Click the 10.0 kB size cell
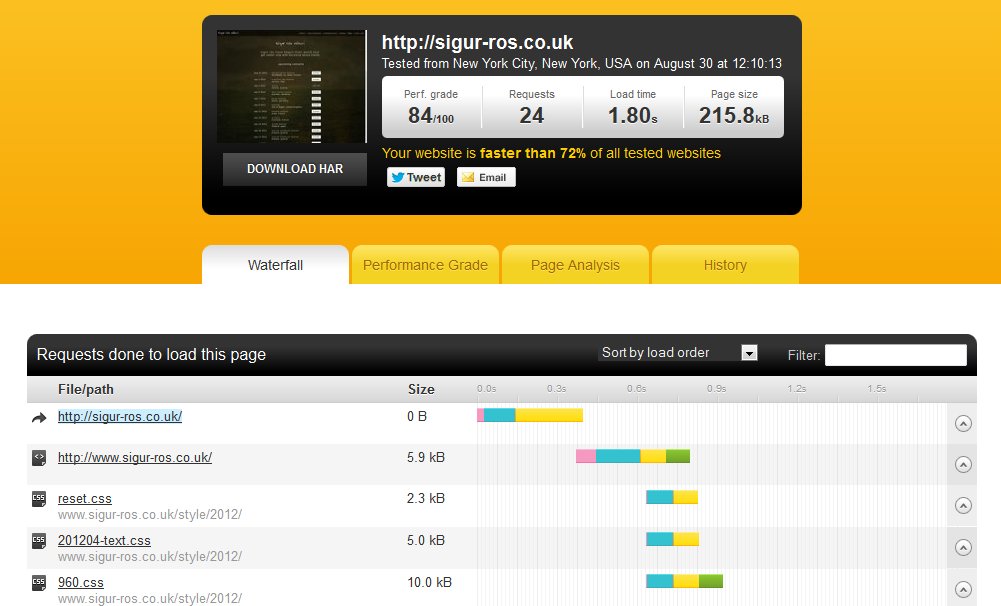The image size is (1001, 606). click(x=429, y=582)
